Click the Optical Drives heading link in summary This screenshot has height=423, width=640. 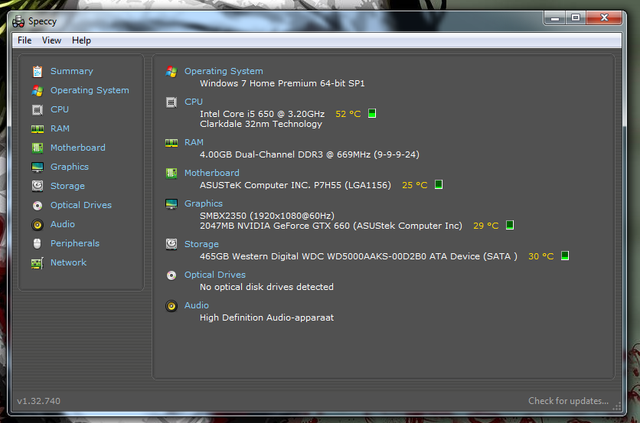click(x=215, y=275)
